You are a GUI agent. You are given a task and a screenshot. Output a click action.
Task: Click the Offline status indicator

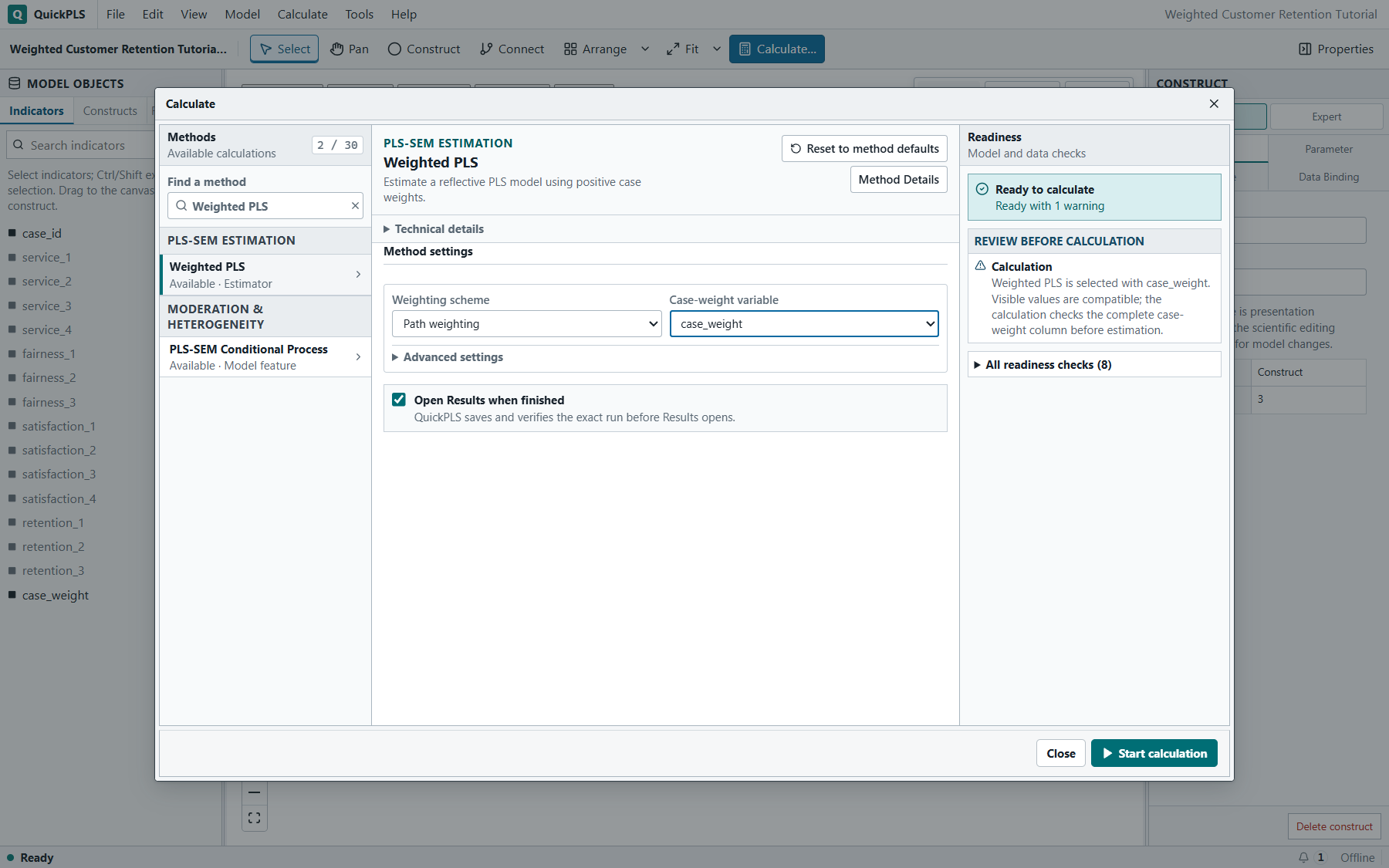(x=1357, y=857)
